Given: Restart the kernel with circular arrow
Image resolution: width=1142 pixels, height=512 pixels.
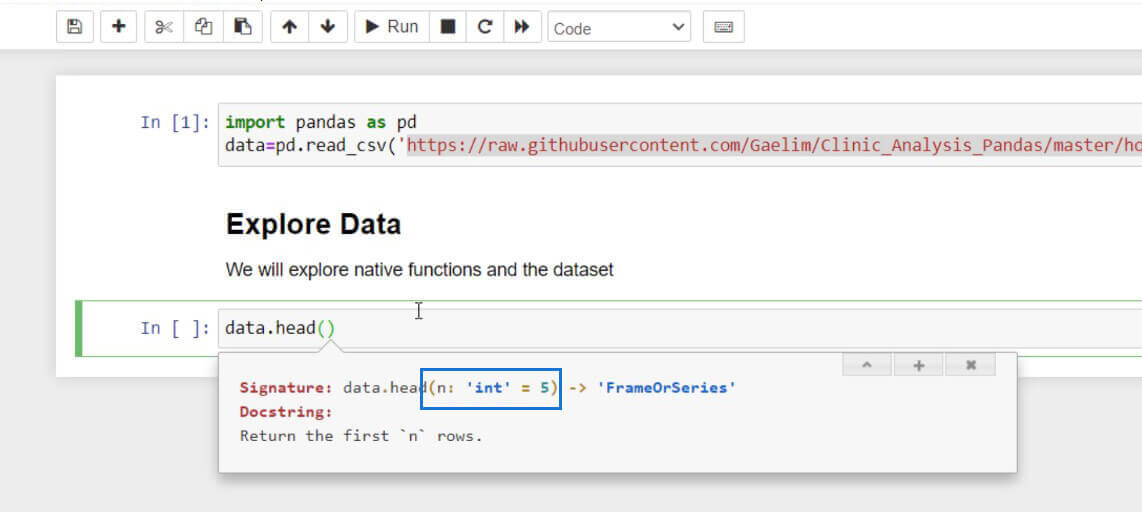Looking at the screenshot, I should 484,27.
